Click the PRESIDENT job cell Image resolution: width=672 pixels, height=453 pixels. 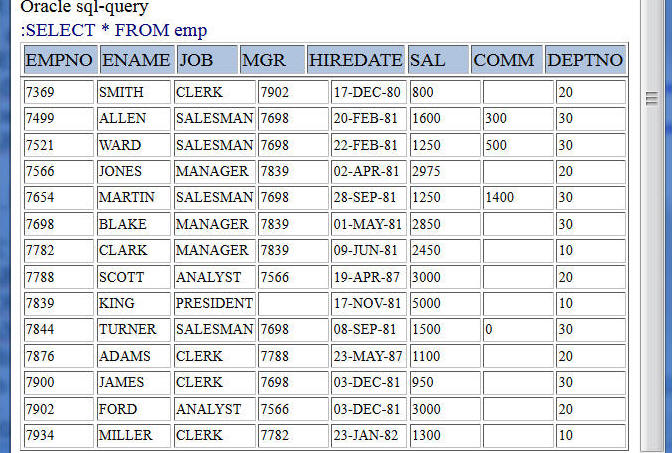pos(214,303)
